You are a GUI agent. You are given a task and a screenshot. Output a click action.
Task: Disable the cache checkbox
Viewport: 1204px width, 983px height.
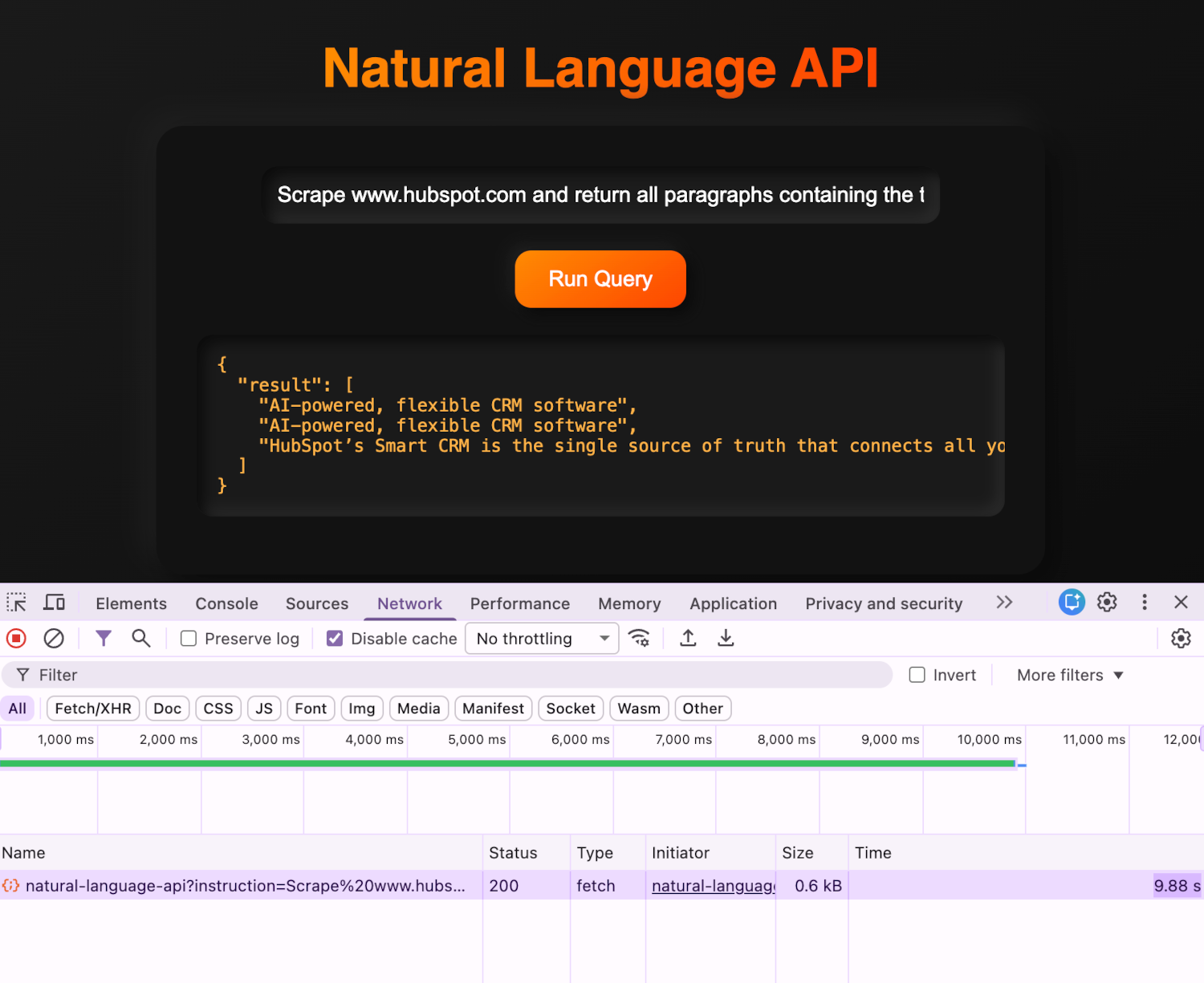tap(335, 638)
